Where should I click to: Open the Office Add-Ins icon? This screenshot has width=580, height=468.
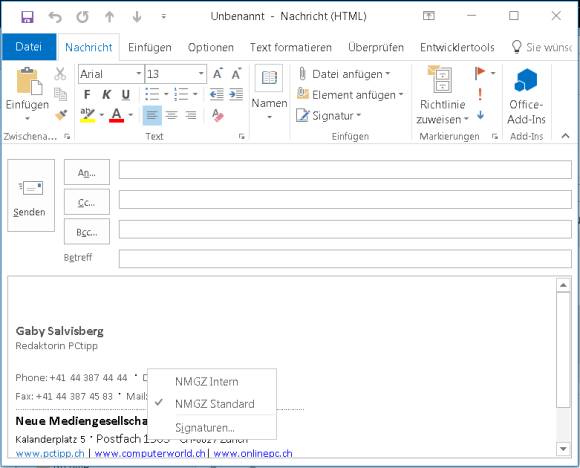[526, 80]
